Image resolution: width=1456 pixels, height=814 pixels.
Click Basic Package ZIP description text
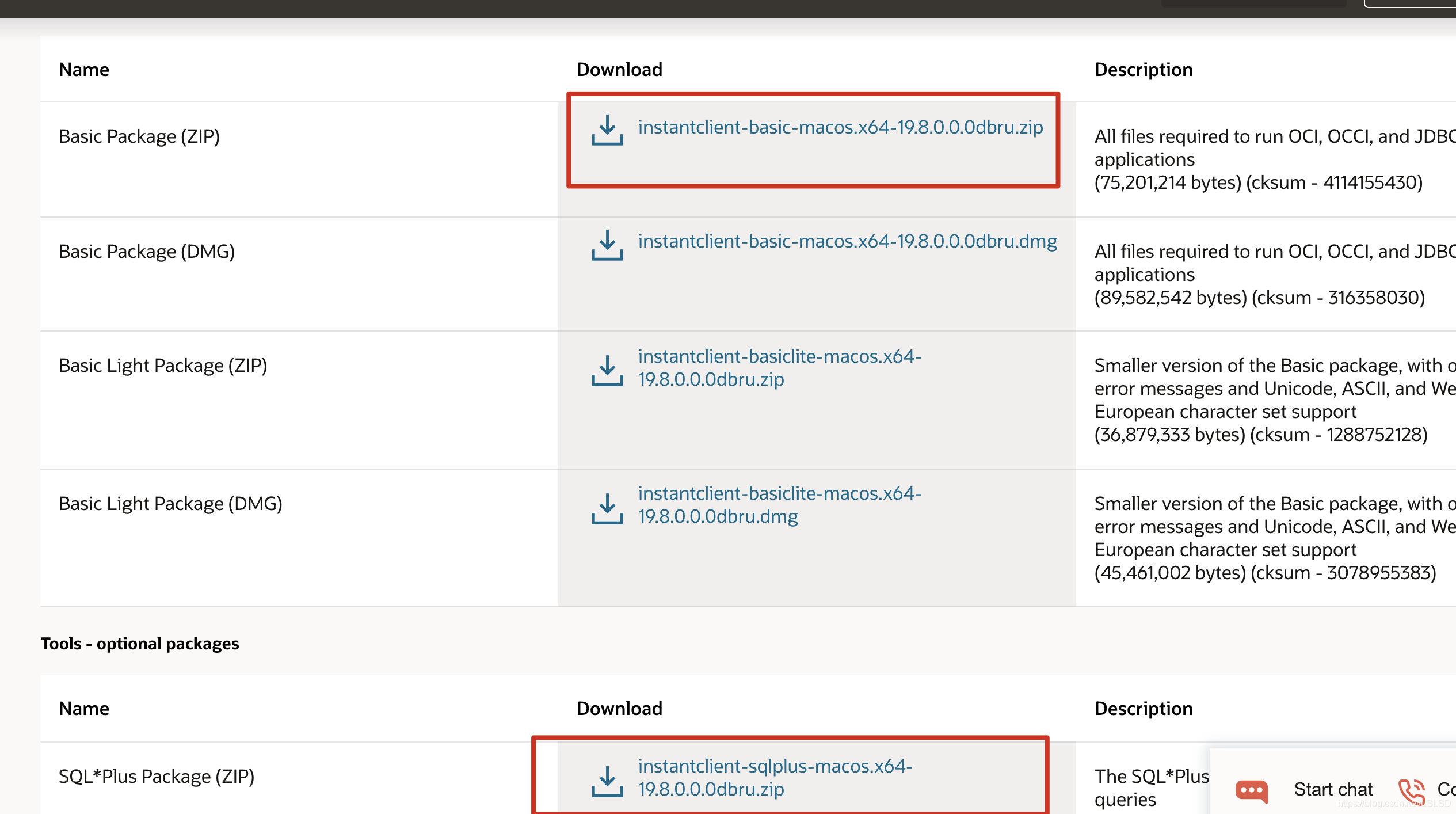pos(1258,159)
